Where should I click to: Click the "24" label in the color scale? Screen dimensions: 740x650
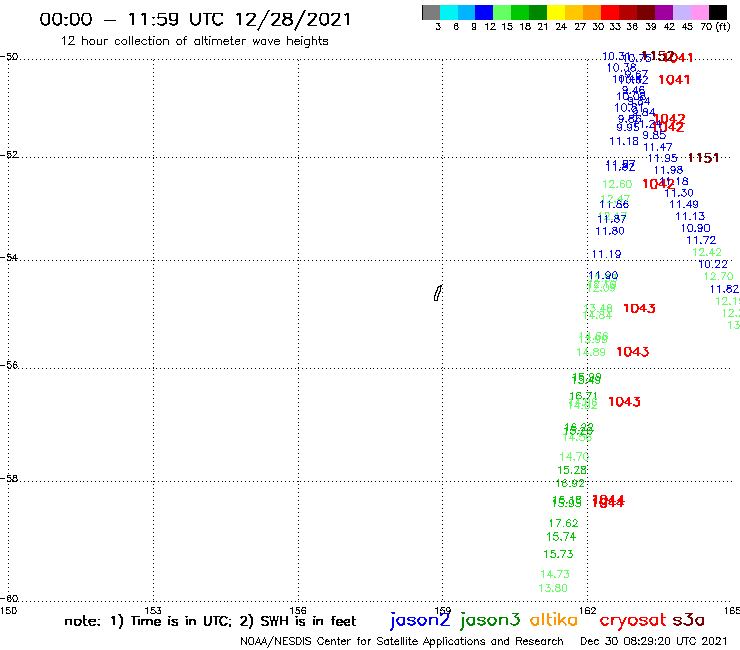click(x=561, y=27)
